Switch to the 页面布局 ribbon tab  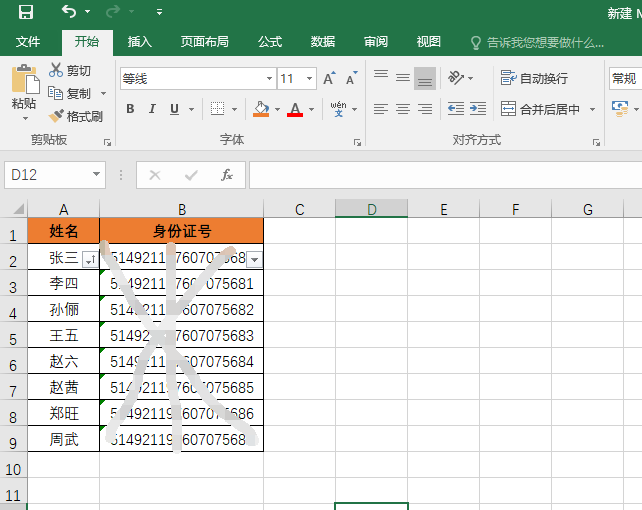(x=205, y=42)
